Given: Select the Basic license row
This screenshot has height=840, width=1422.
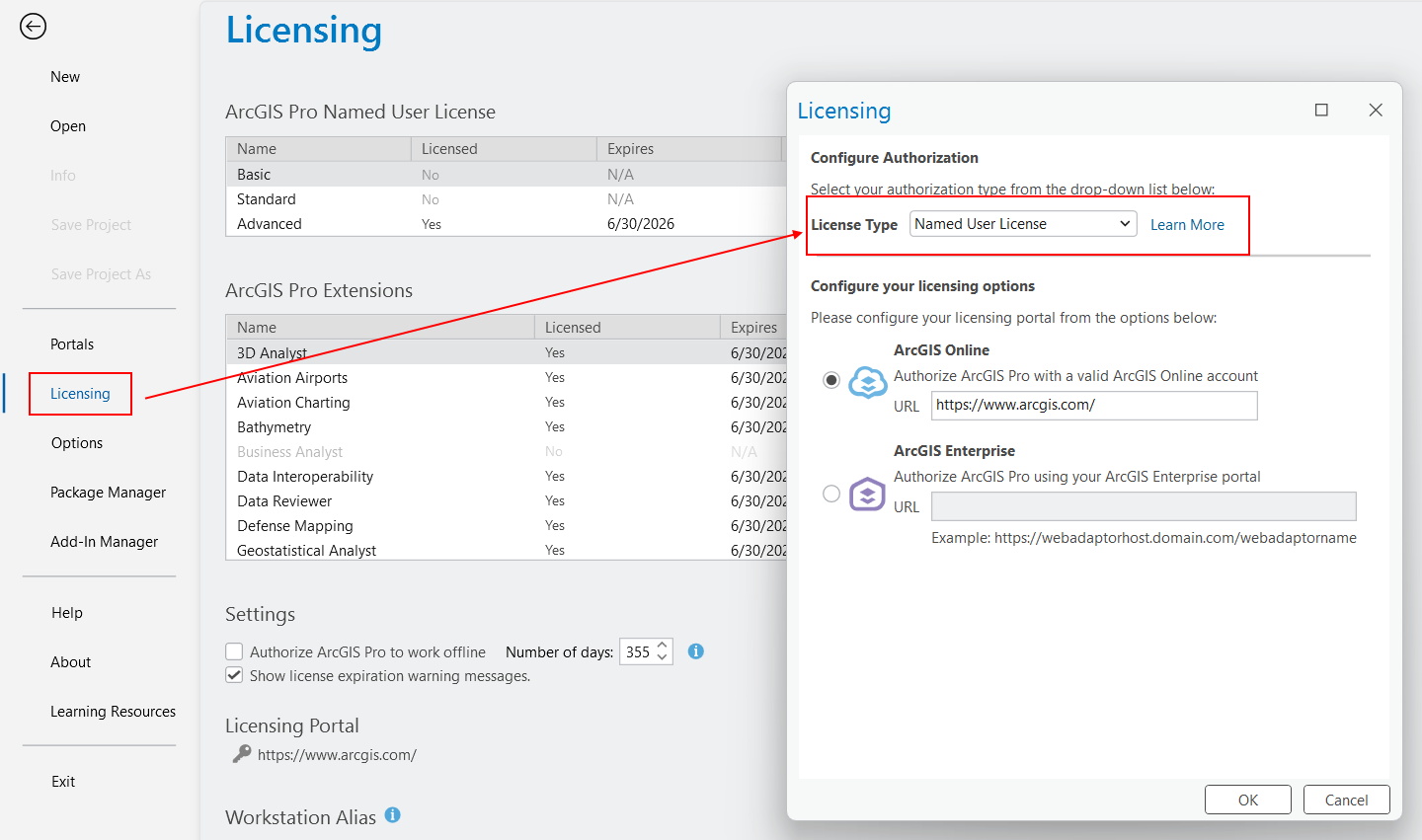Looking at the screenshot, I should [506, 175].
